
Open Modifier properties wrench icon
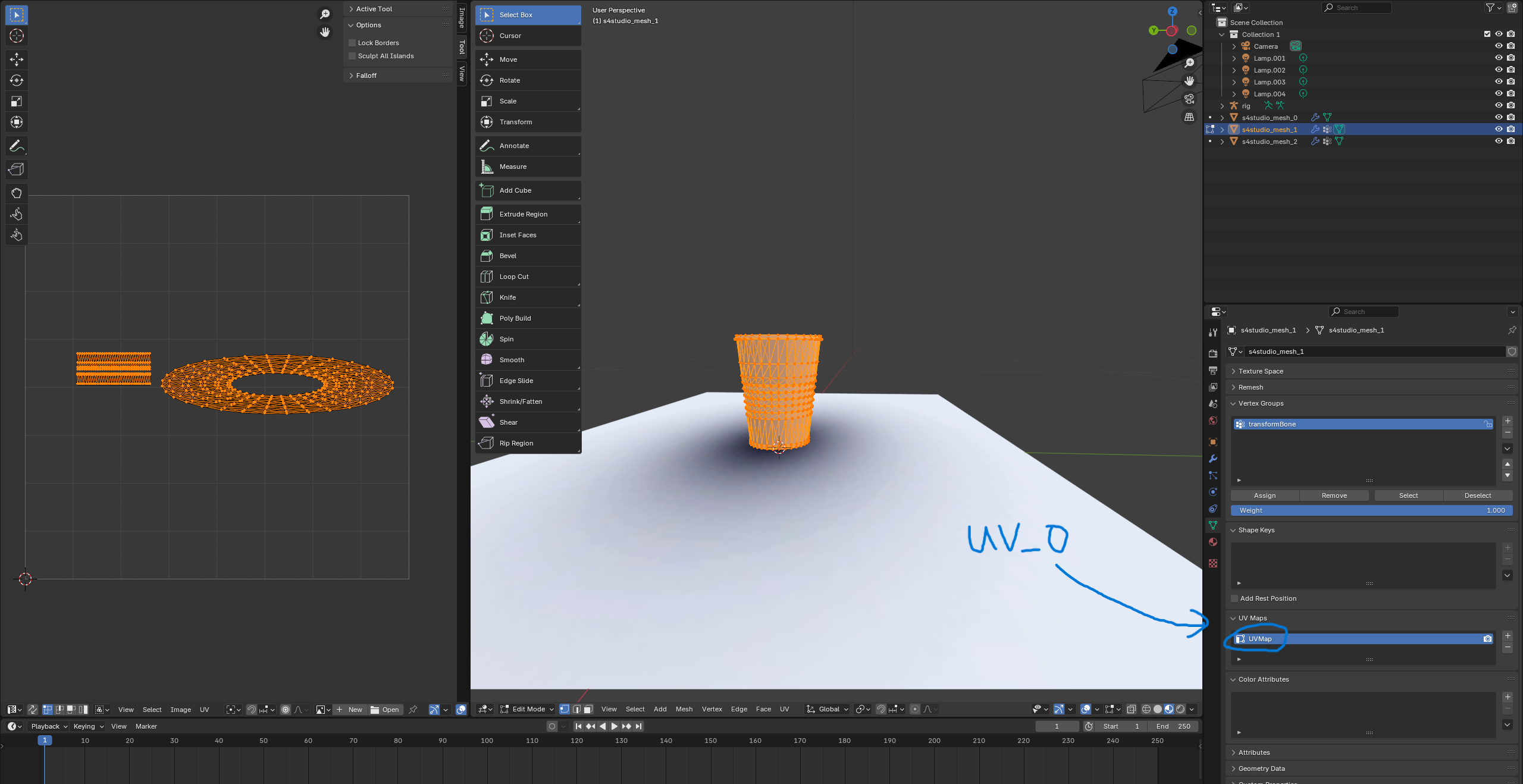coord(1213,459)
